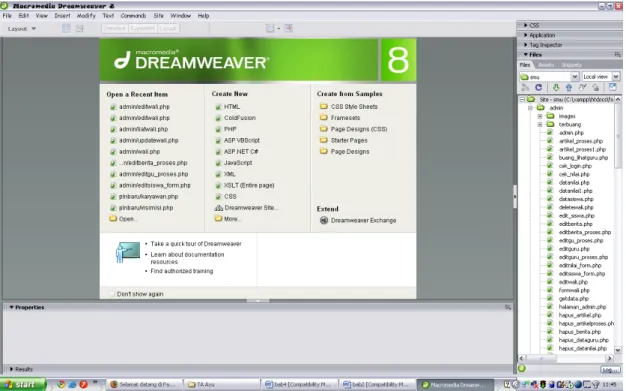Create a new HTML document
This screenshot has height=391, width=626.
(232, 107)
